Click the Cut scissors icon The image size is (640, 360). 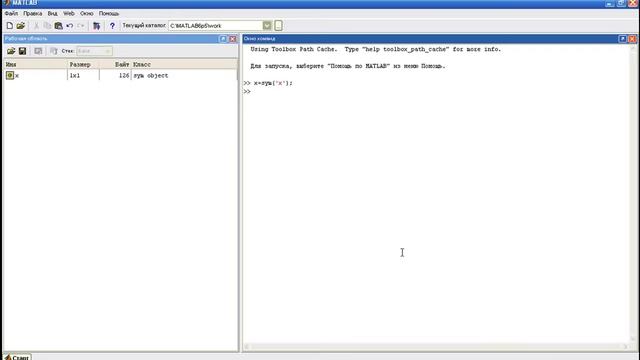36,26
